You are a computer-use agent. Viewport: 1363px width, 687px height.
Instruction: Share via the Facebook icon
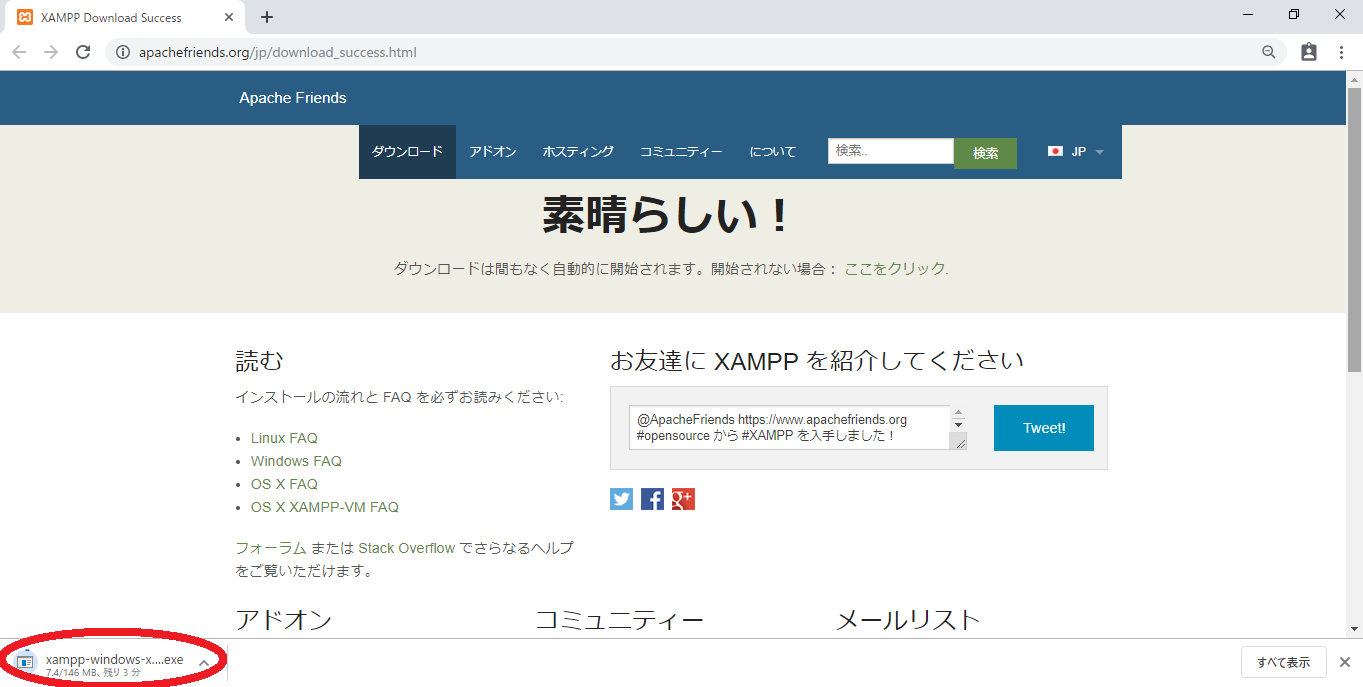point(652,499)
